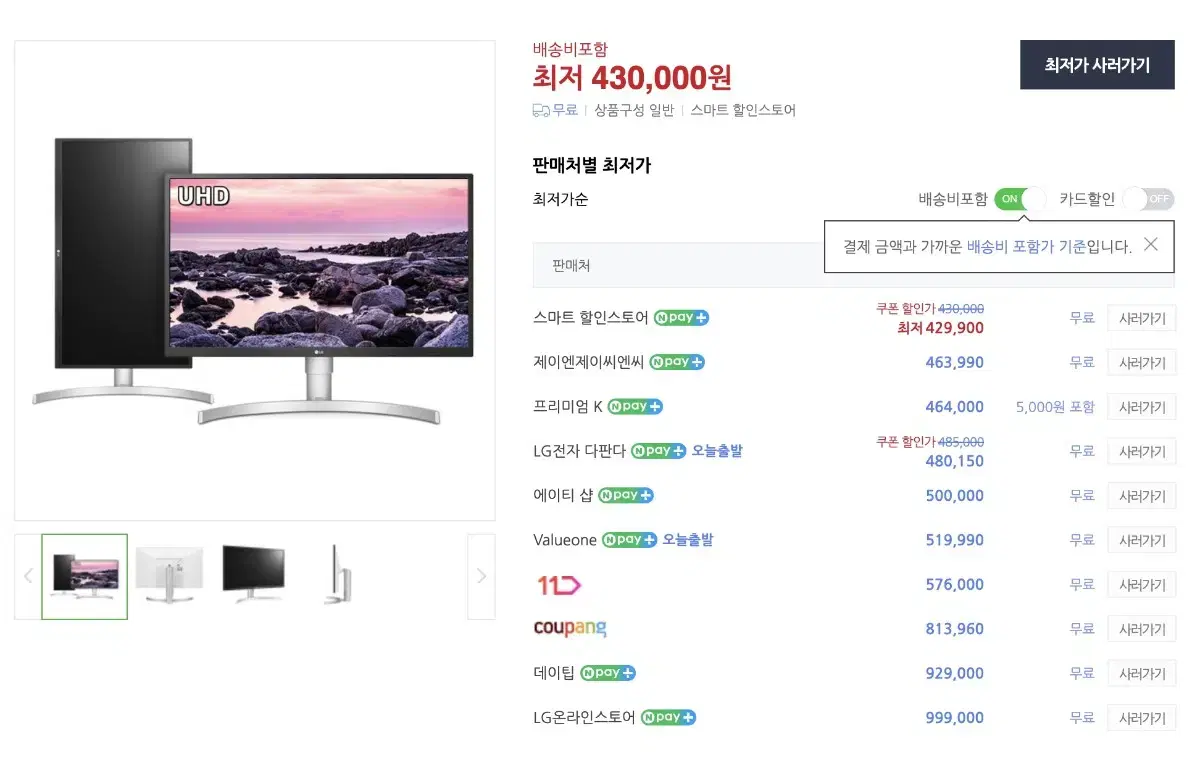Close the 배송비 포함가 tooltip
Image resolution: width=1200 pixels, height=760 pixels.
click(1151, 244)
